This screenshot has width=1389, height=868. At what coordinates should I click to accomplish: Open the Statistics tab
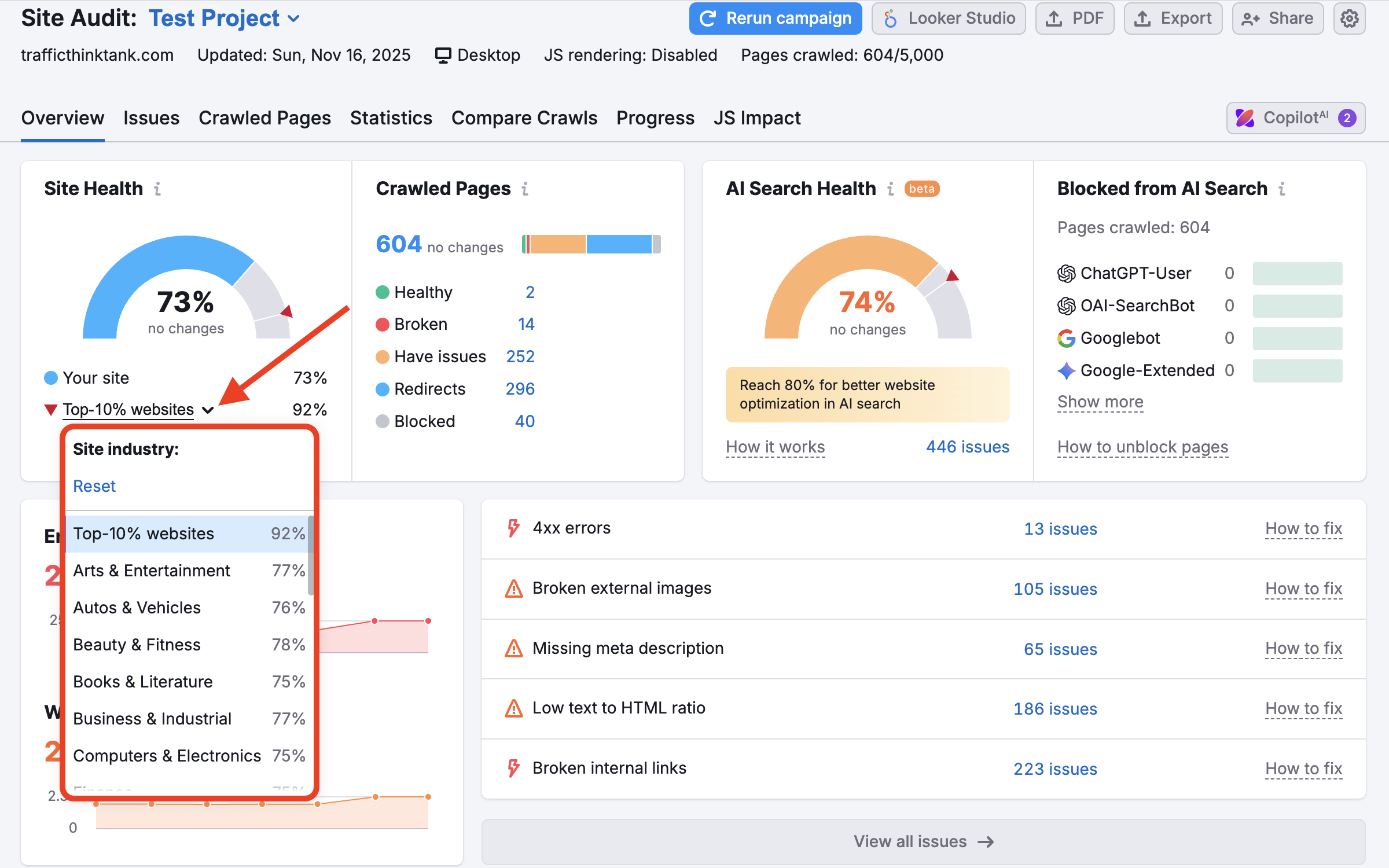click(x=391, y=118)
